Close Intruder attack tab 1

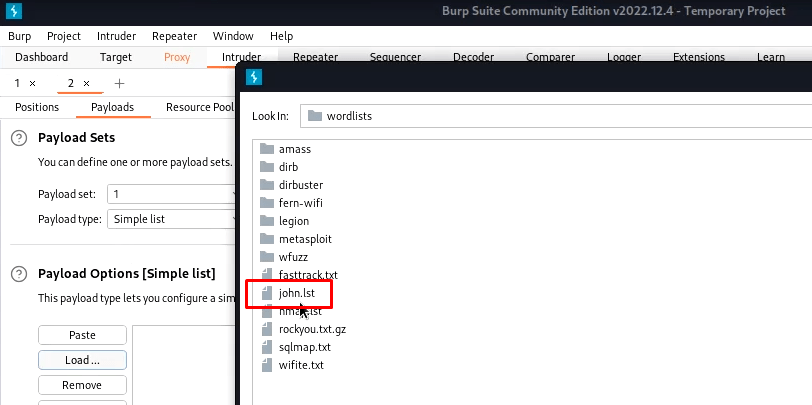33,83
